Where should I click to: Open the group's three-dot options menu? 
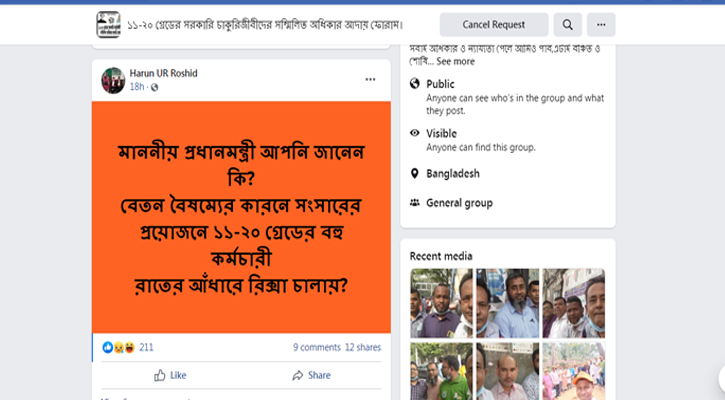(601, 25)
